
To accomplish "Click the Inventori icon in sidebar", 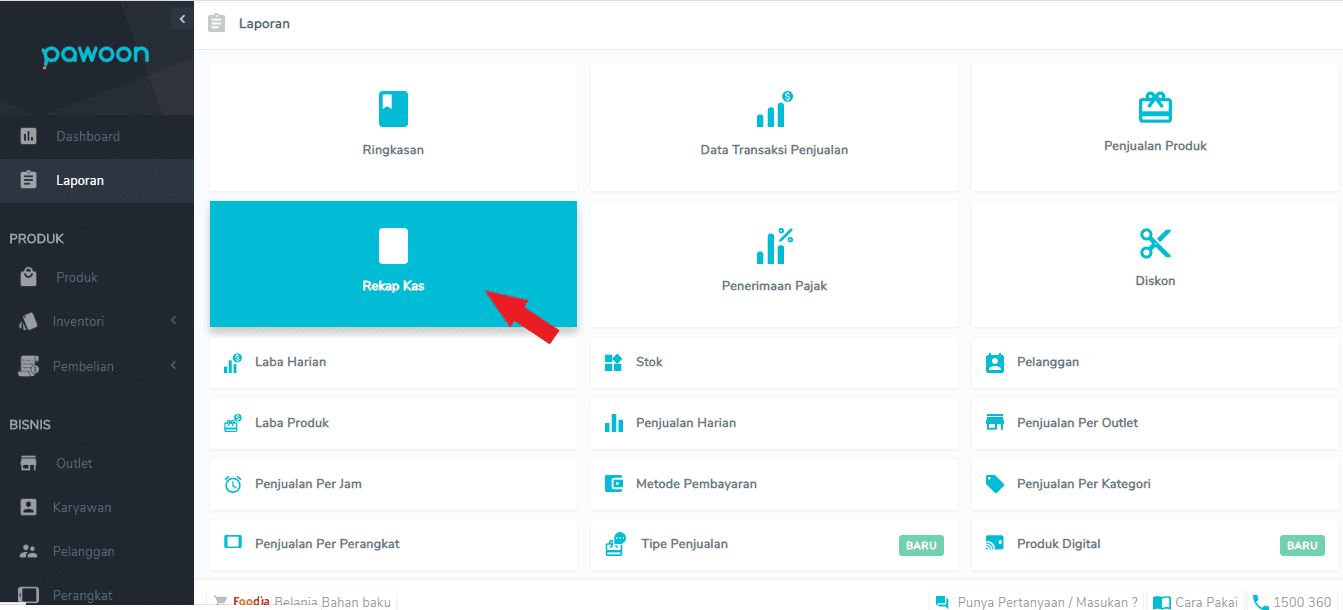I will pos(29,322).
